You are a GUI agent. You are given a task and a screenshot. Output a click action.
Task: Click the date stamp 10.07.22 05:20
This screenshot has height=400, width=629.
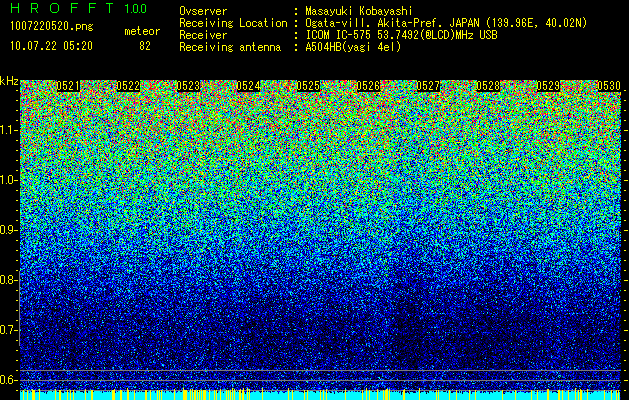(x=51, y=46)
